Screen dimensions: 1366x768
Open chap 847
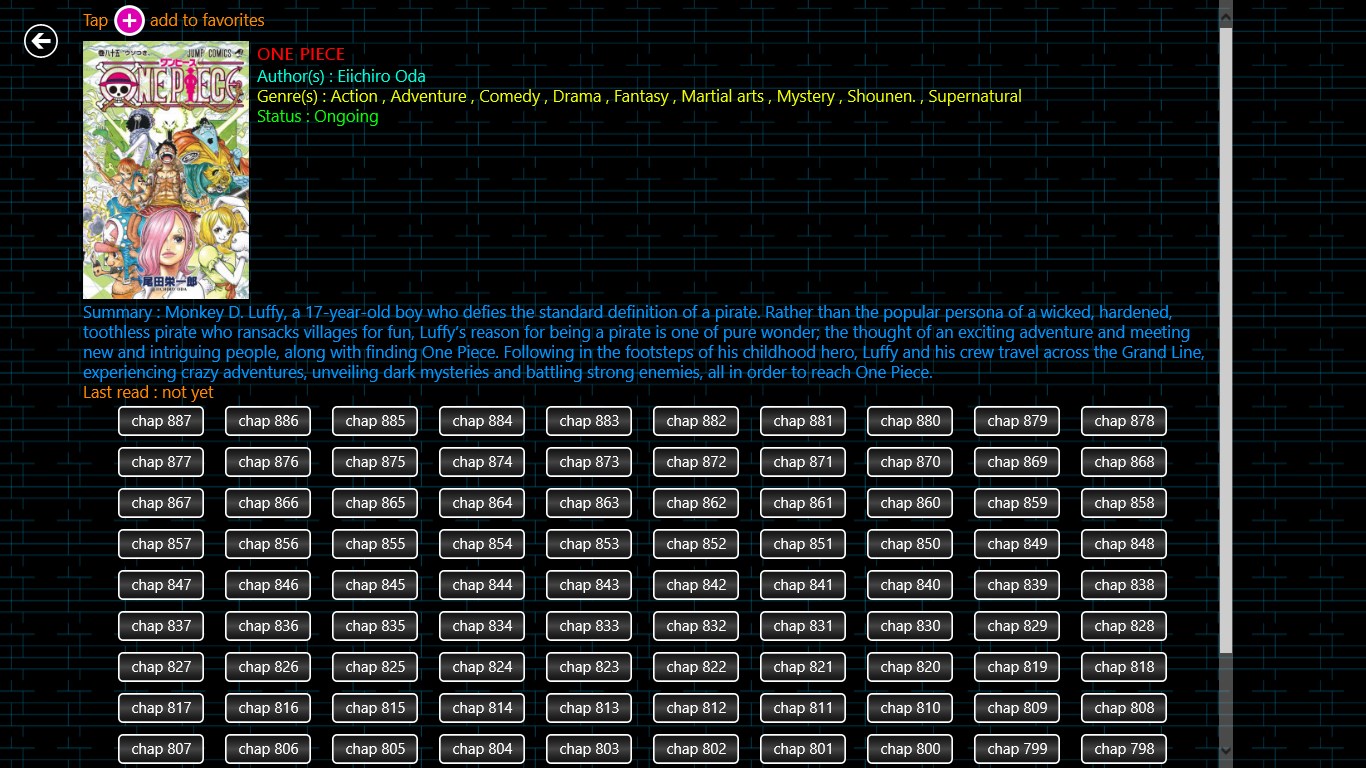[x=161, y=585]
